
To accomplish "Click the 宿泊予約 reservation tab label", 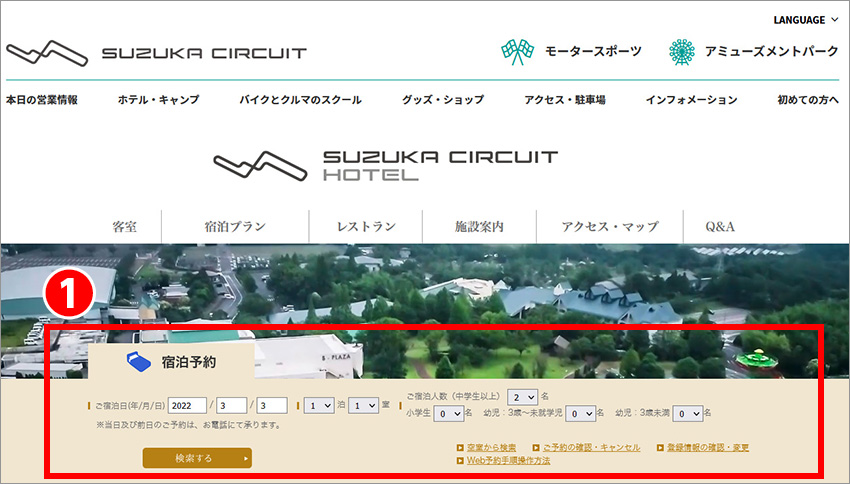I will (x=189, y=362).
